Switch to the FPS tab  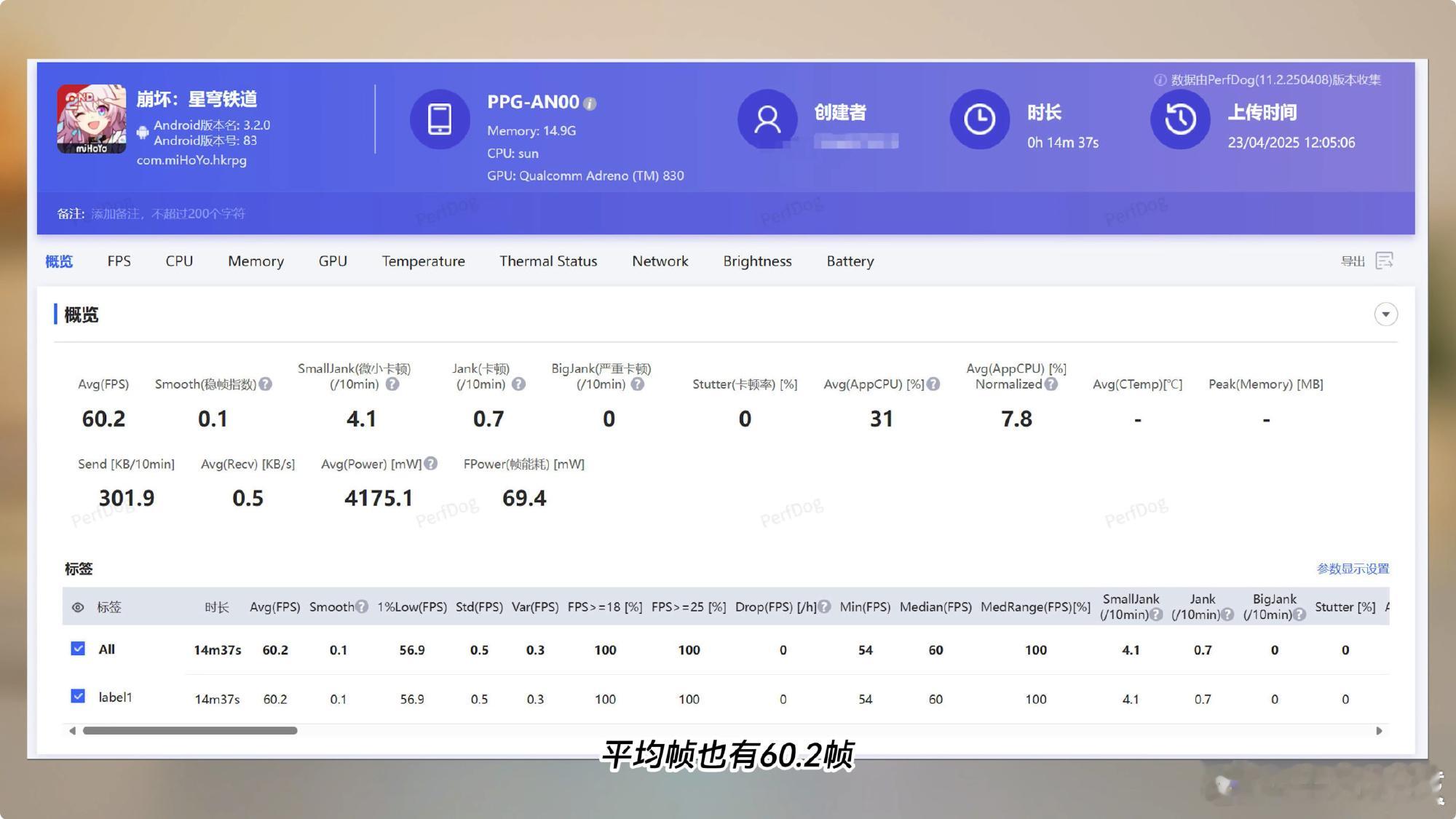119,261
